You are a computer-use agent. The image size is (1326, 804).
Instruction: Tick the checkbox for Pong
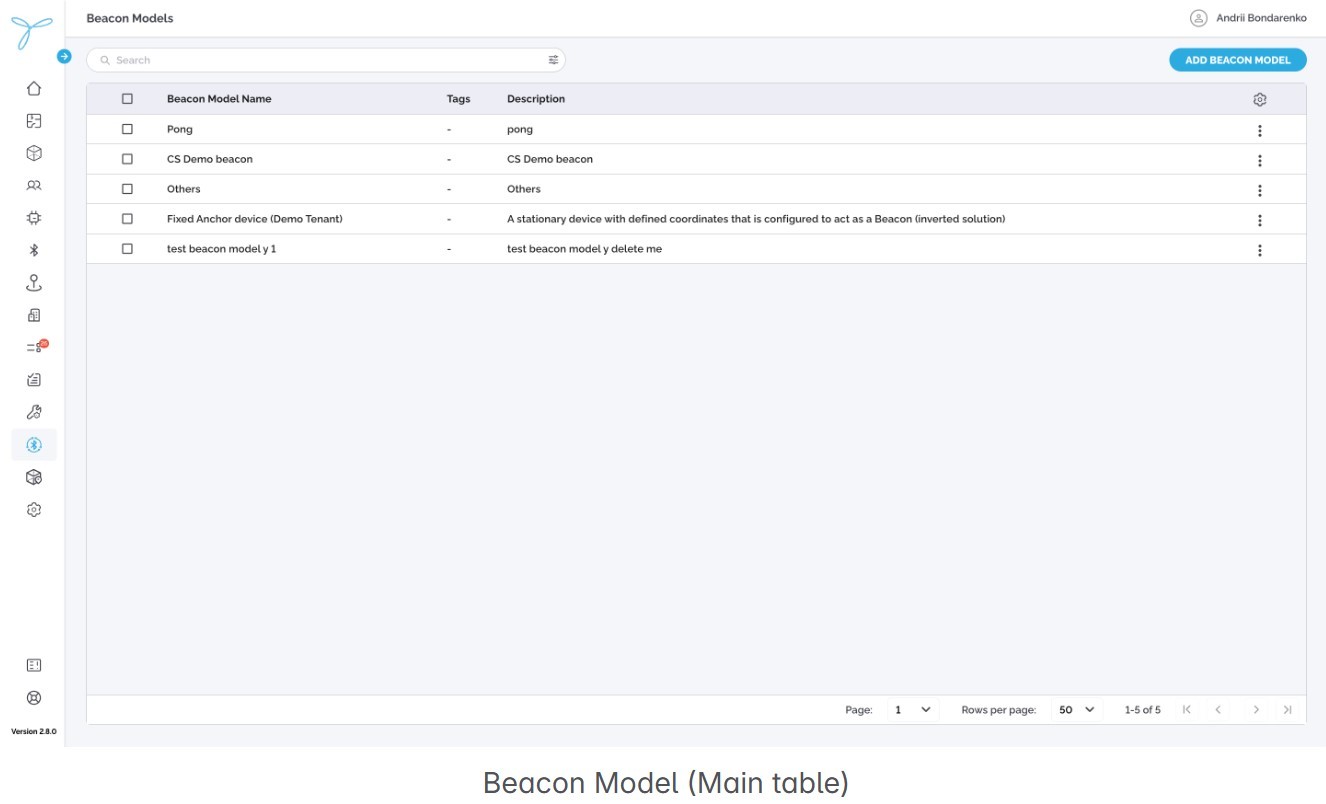tap(127, 129)
